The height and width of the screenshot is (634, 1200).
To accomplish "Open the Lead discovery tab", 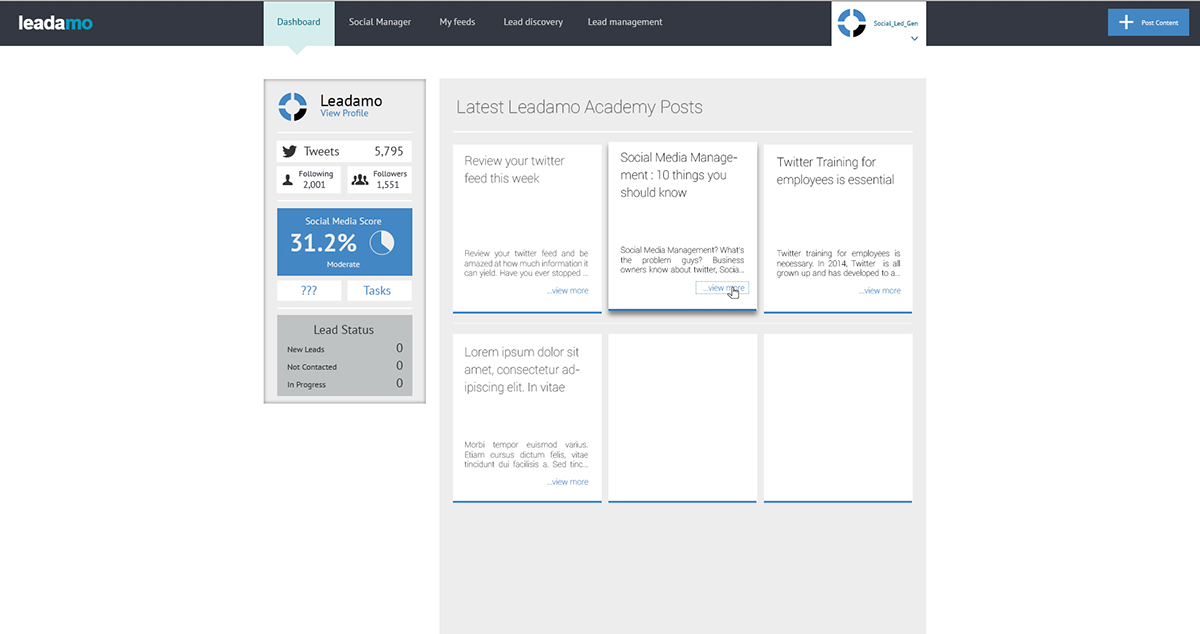I will [533, 22].
